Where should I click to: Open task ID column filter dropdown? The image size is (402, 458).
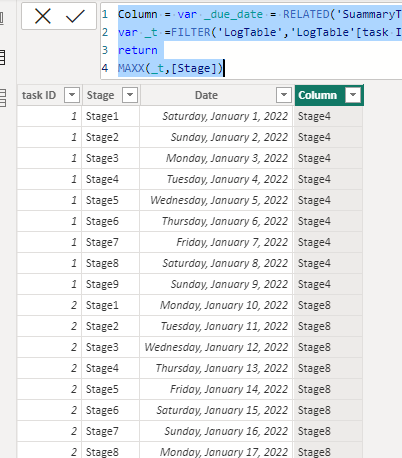coord(72,95)
